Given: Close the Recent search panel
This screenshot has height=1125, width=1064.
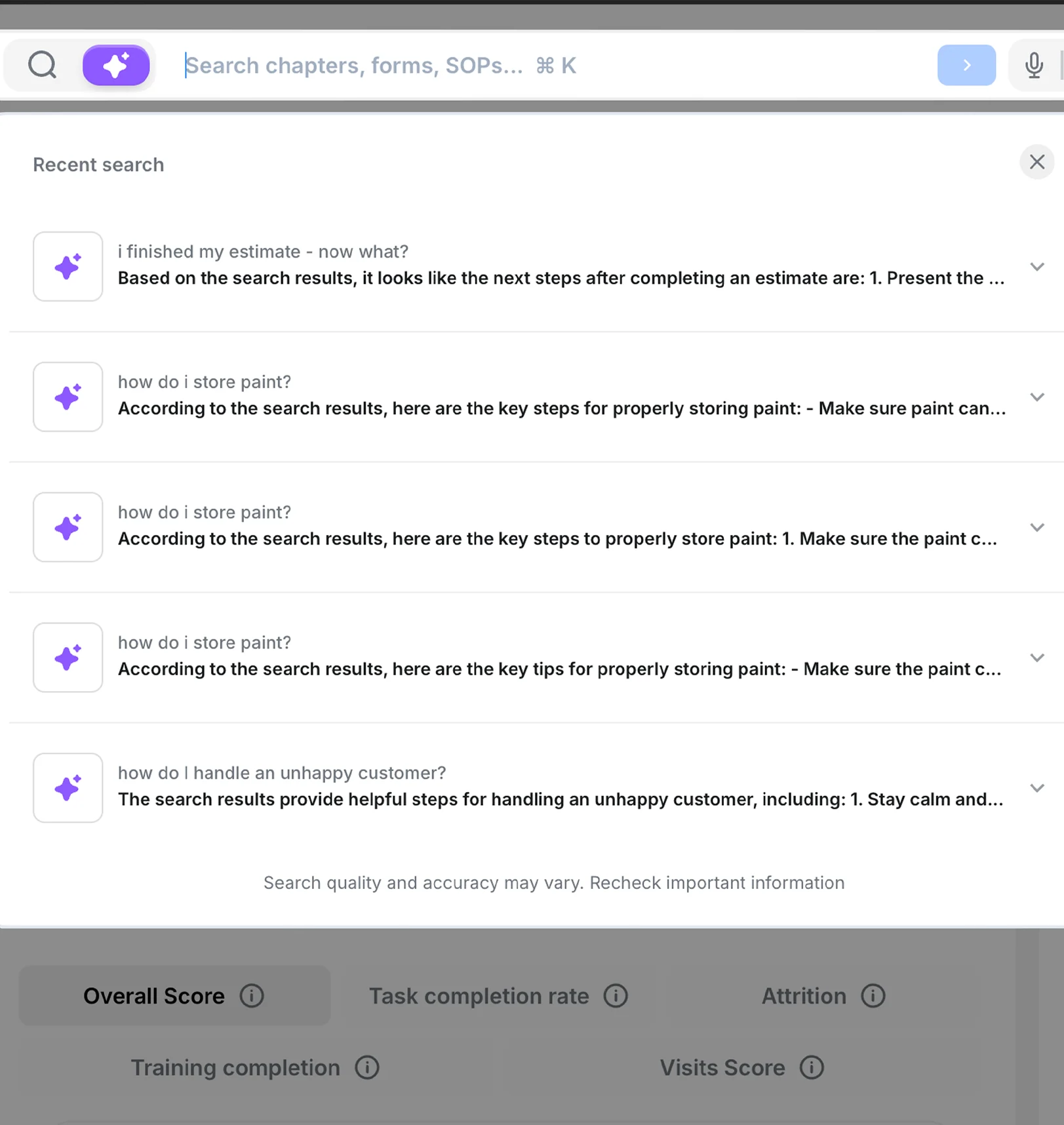Looking at the screenshot, I should (x=1036, y=162).
